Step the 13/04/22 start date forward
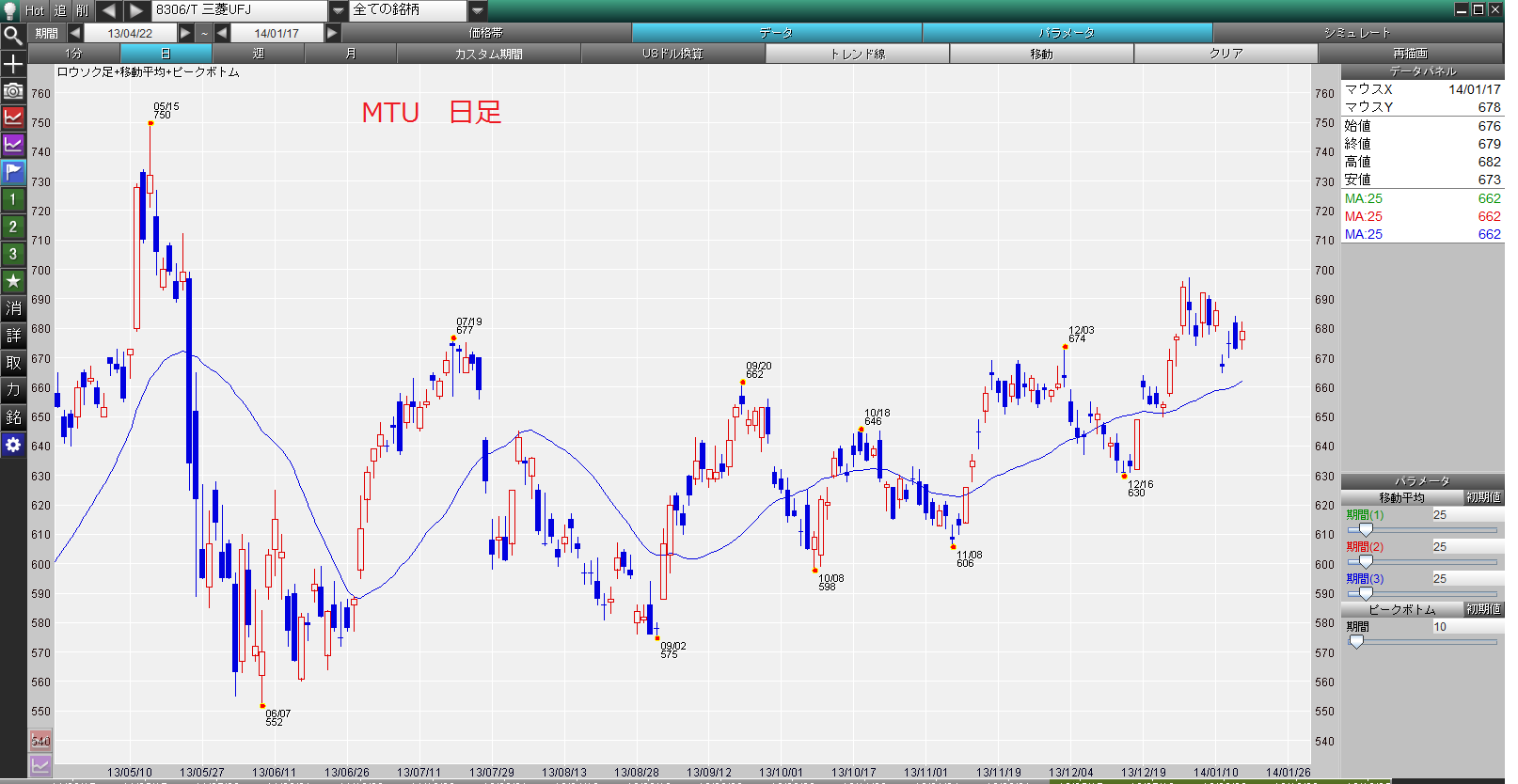The width and height of the screenshot is (1518, 784). coord(186,33)
